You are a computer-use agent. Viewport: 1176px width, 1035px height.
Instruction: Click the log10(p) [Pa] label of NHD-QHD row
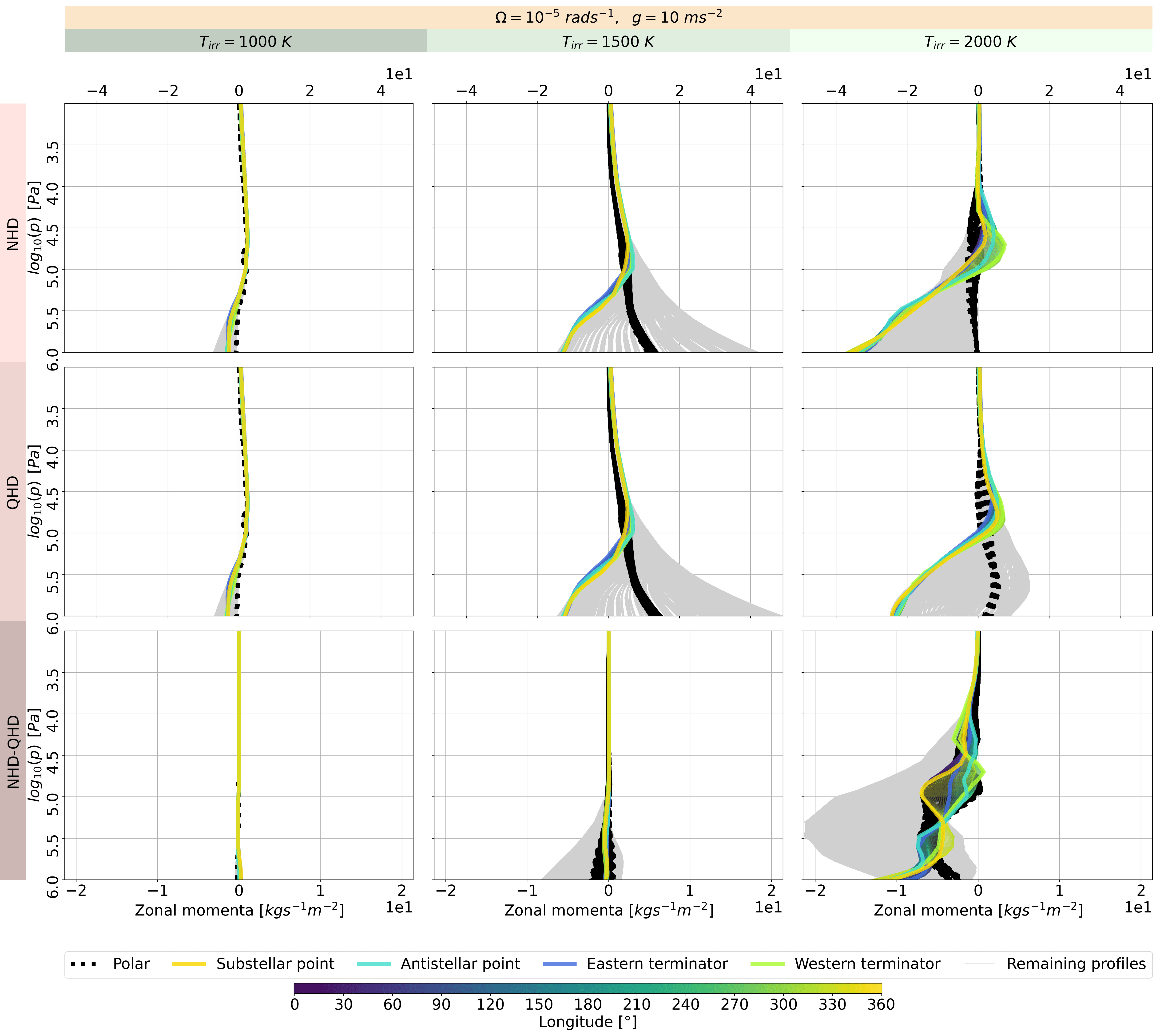[35, 755]
